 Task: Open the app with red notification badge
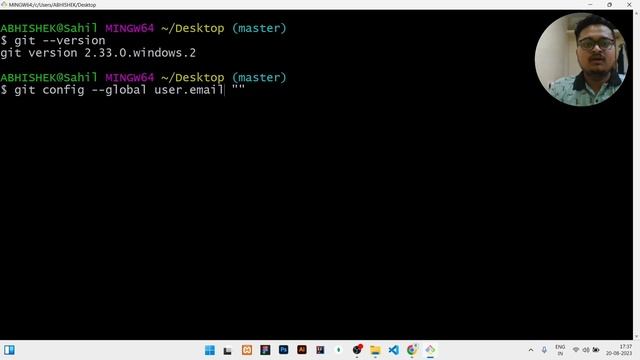pos(357,350)
